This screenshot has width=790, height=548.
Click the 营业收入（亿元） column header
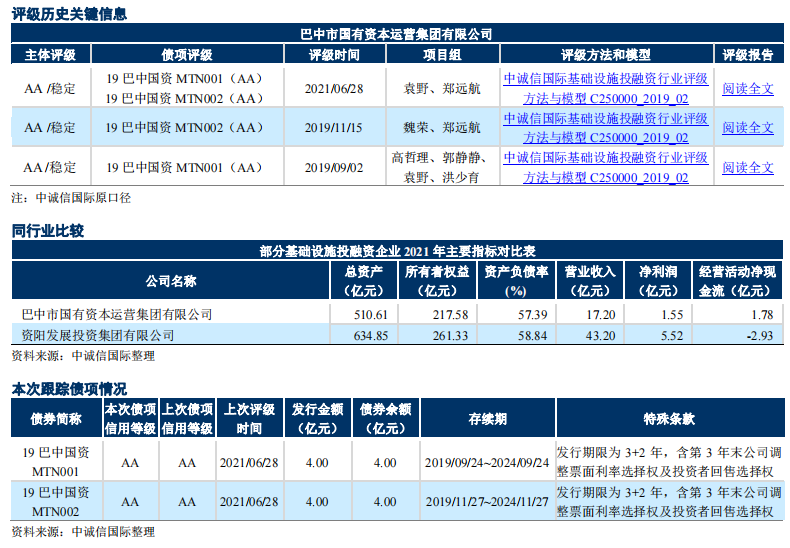coord(590,281)
